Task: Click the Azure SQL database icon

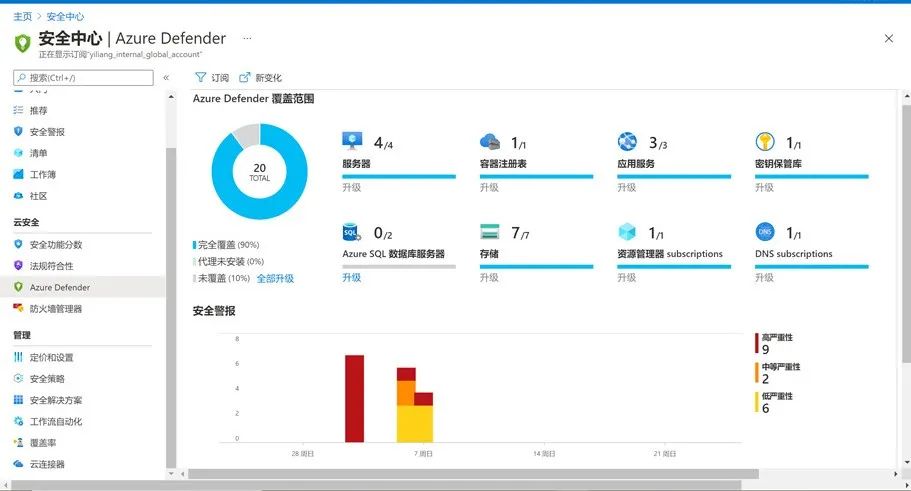Action: pyautogui.click(x=352, y=232)
